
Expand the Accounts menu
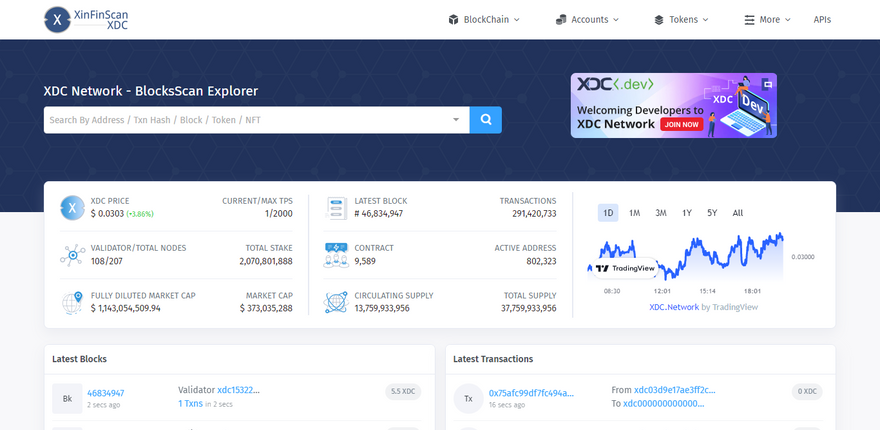(x=588, y=19)
